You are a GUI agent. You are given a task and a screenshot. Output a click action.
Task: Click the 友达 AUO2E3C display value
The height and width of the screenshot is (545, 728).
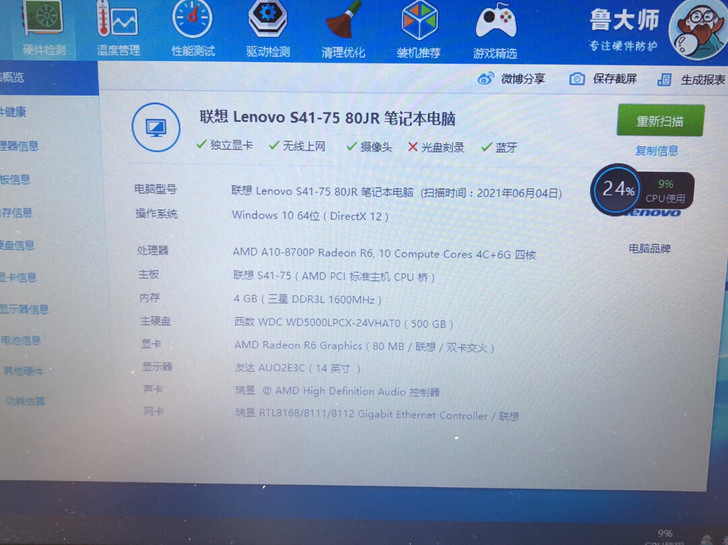pos(298,368)
